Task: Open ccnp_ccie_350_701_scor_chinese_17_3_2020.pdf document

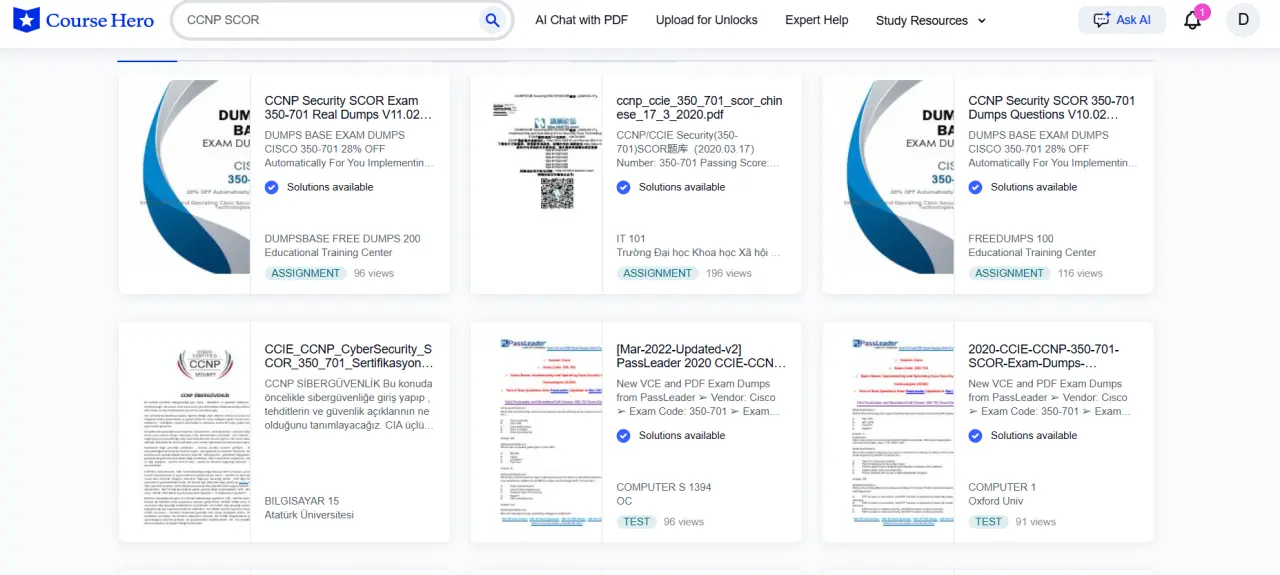Action: pos(700,107)
